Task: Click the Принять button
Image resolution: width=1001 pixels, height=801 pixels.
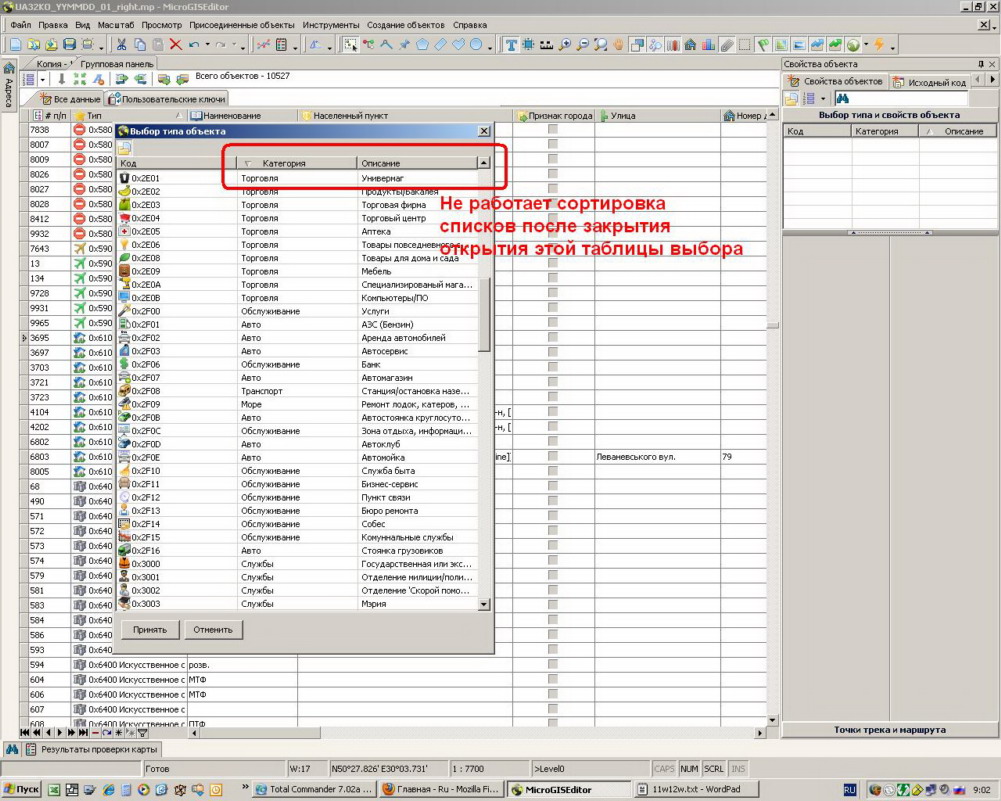Action: point(150,629)
